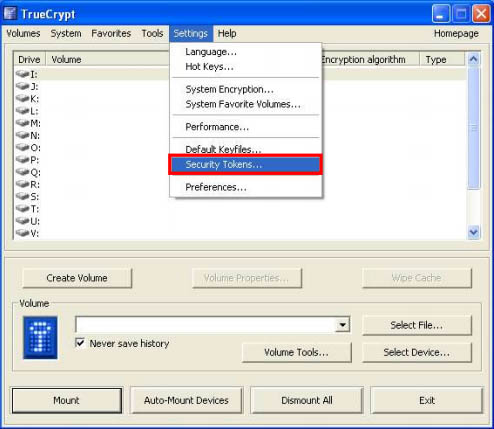The width and height of the screenshot is (494, 429).
Task: Toggle Never save history checkbox
Action: tap(80, 343)
